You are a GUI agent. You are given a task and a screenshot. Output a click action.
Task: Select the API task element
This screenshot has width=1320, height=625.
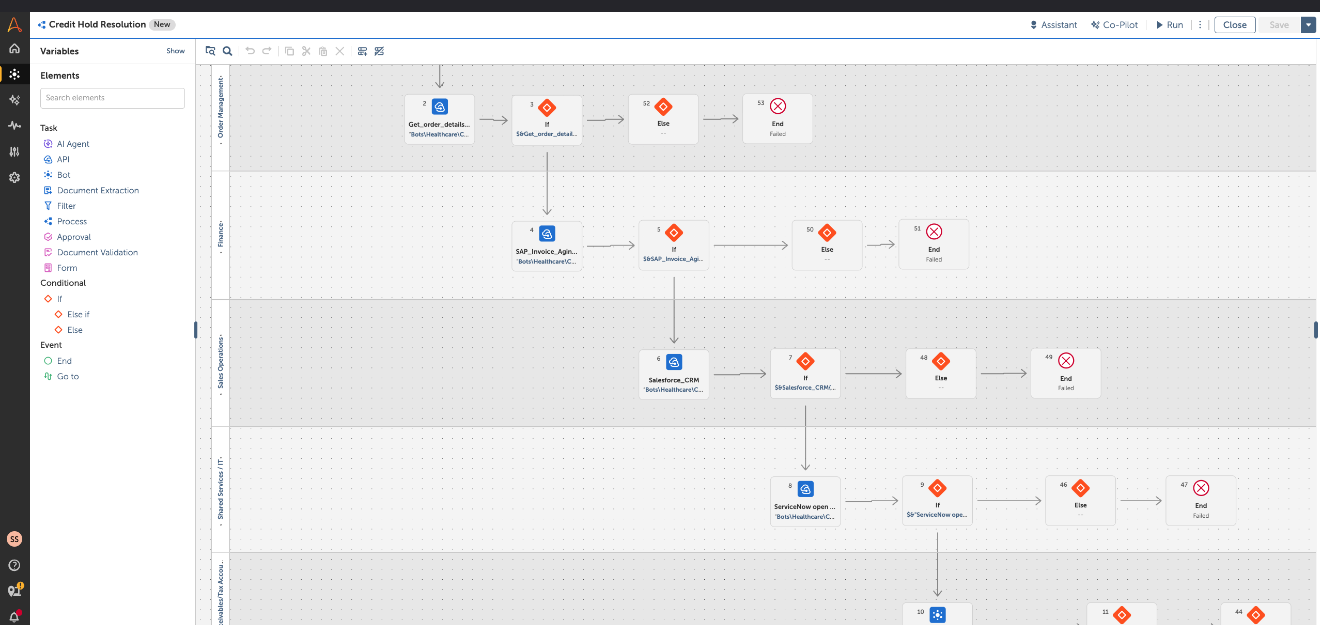pos(56,159)
